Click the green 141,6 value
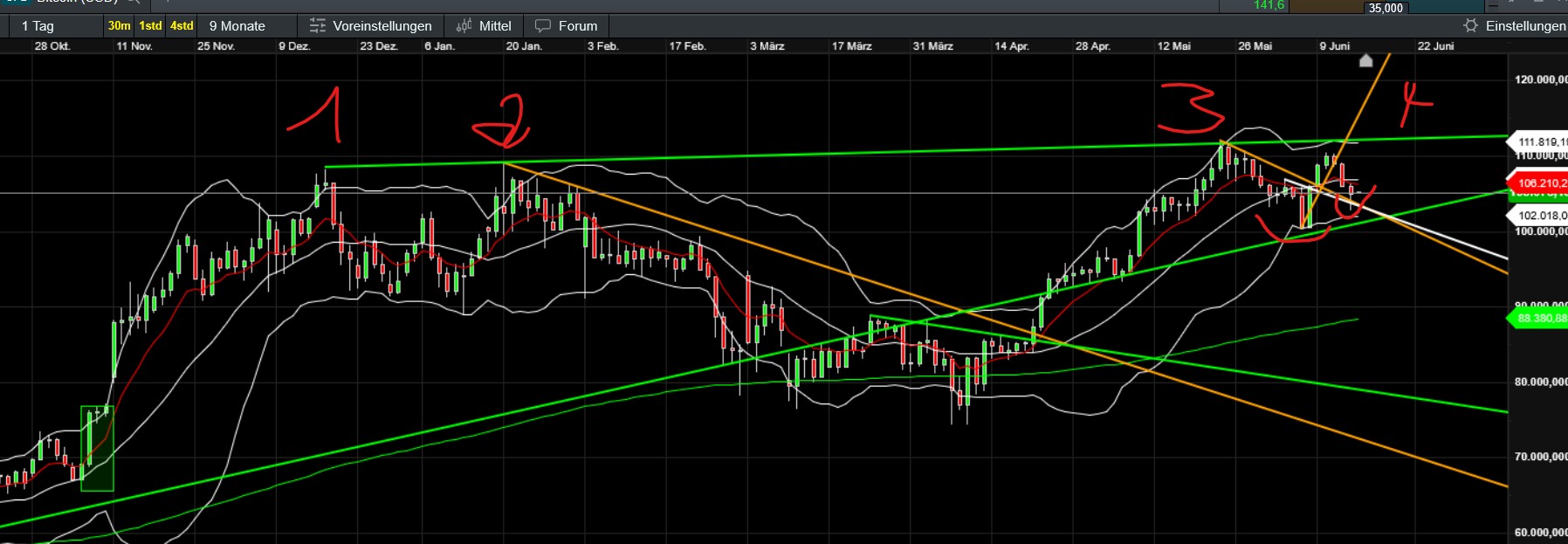 pyautogui.click(x=1269, y=5)
